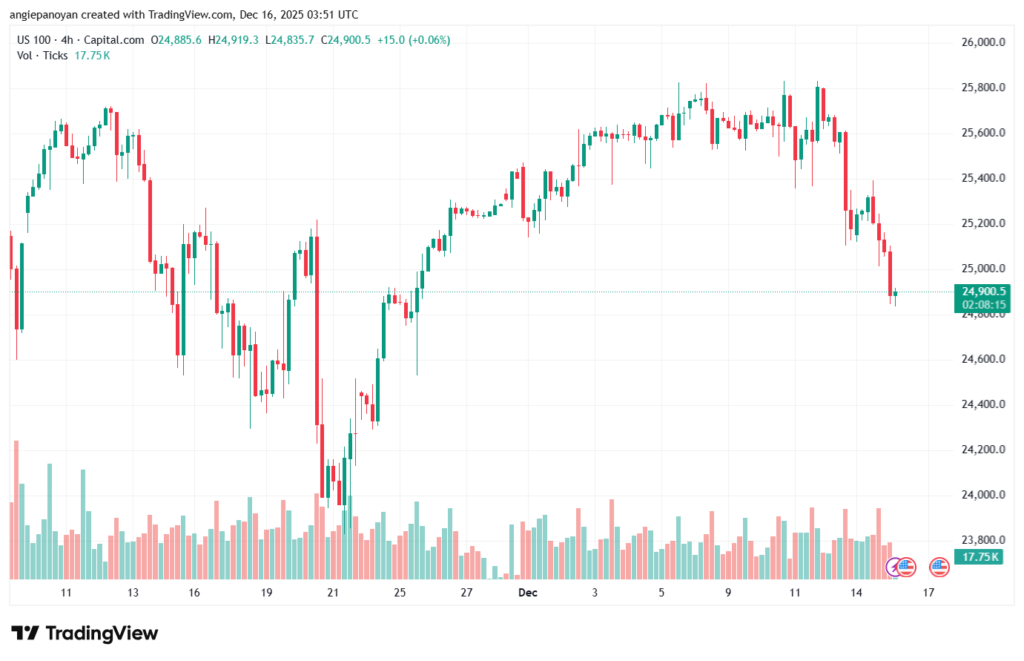Click the TradingView logo

pyautogui.click(x=84, y=633)
